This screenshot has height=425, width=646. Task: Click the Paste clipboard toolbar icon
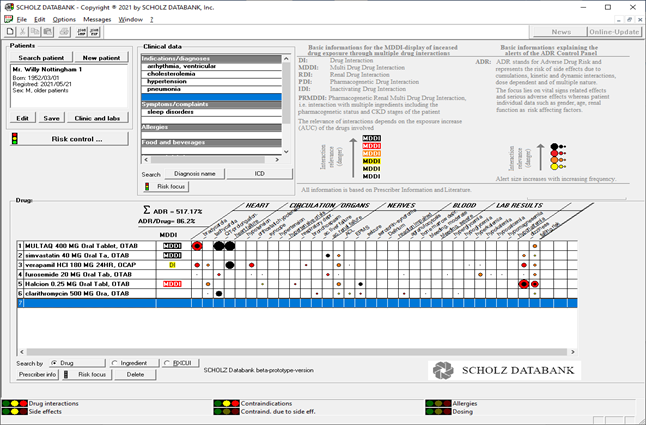pyautogui.click(x=48, y=32)
